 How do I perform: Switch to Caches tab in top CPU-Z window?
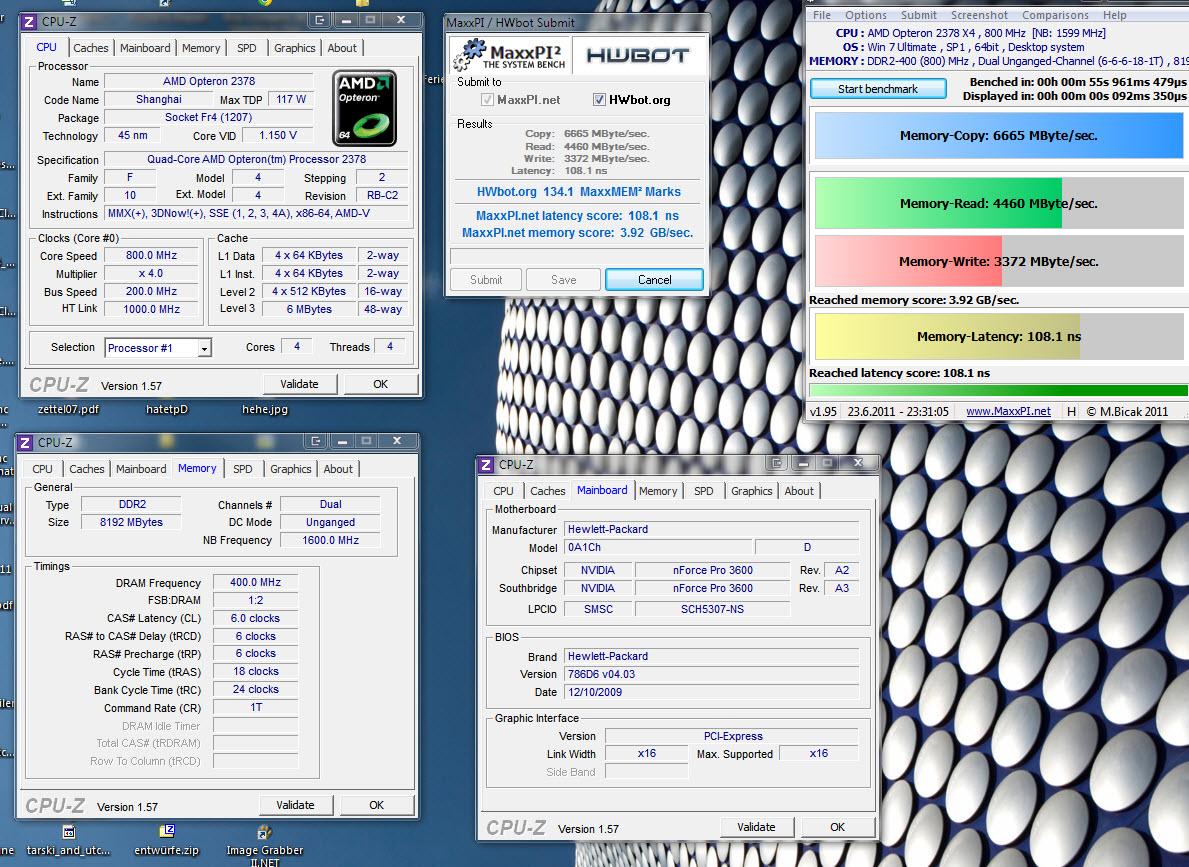90,48
